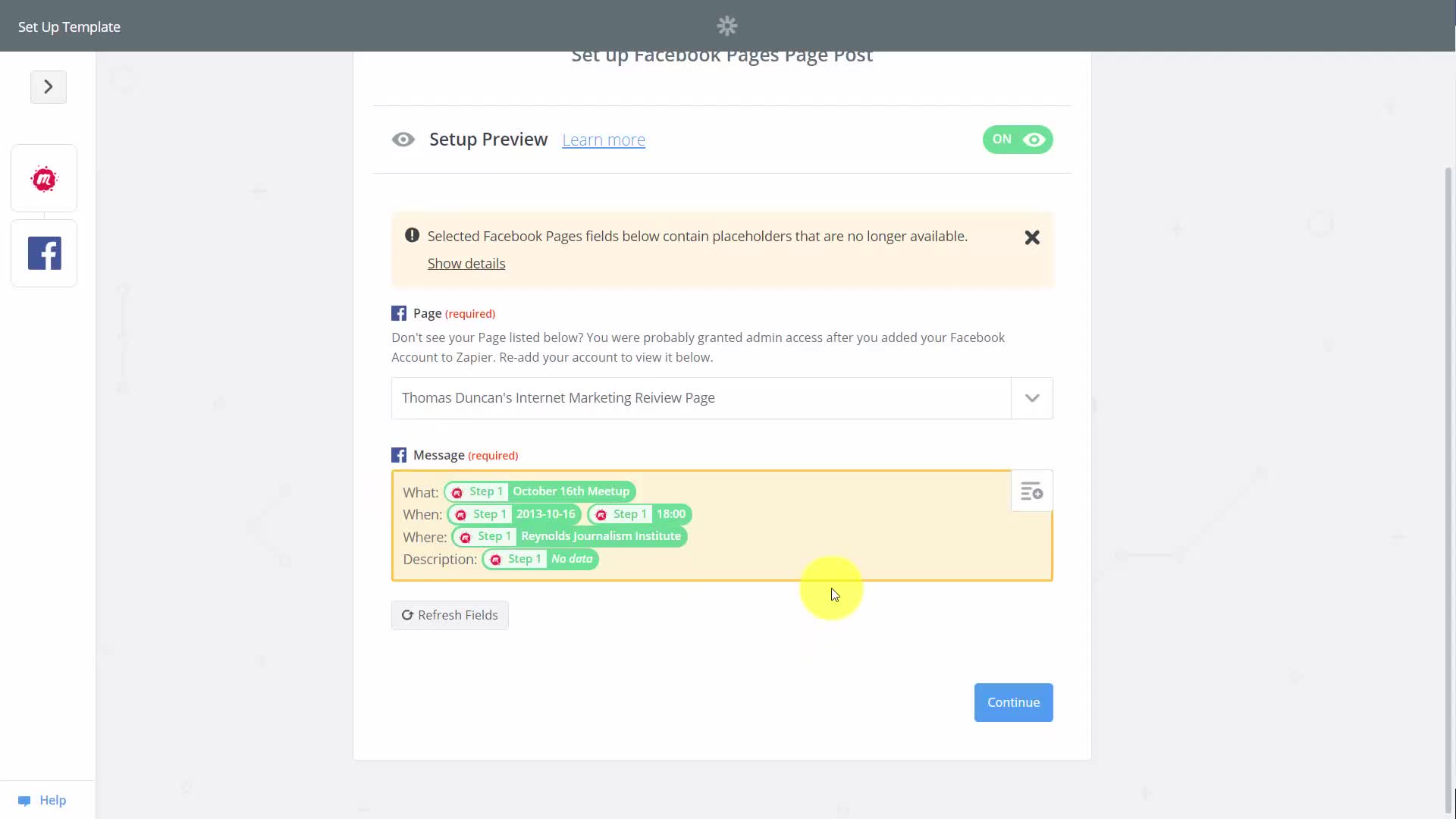Open the Page dropdown arrow
This screenshot has width=1456, height=819.
(1032, 398)
